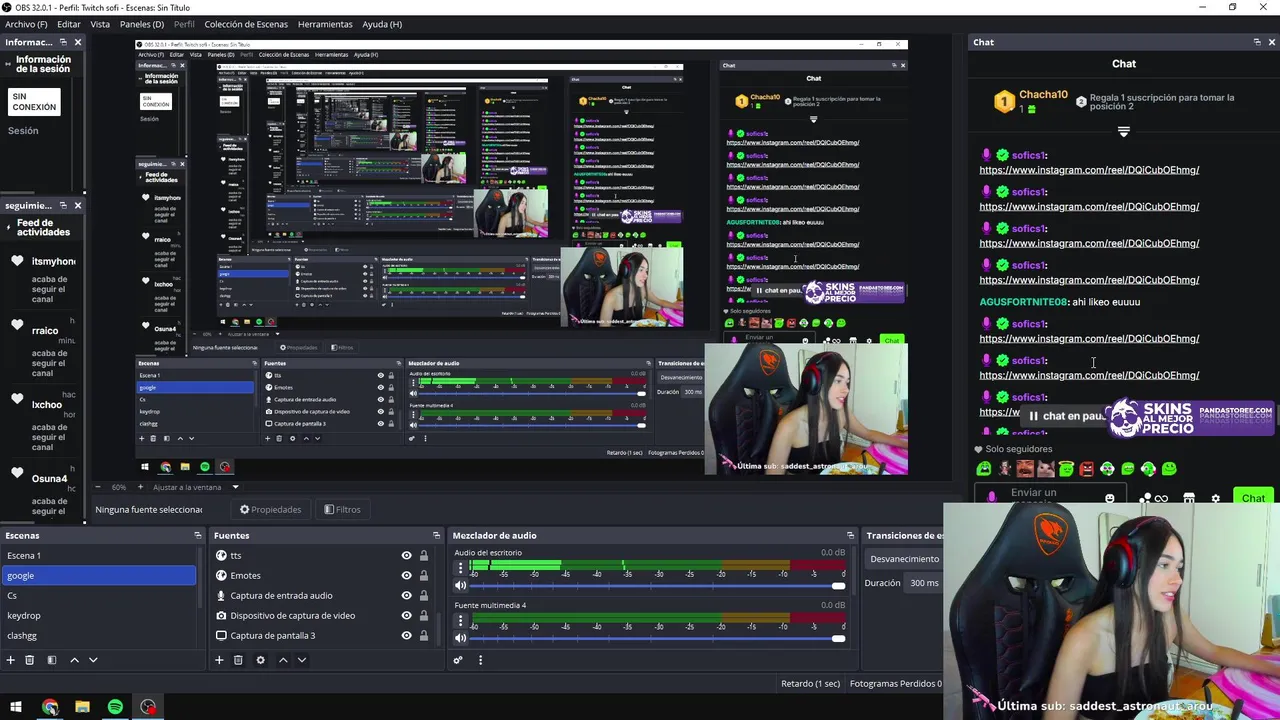Hide the tts source

[406, 555]
